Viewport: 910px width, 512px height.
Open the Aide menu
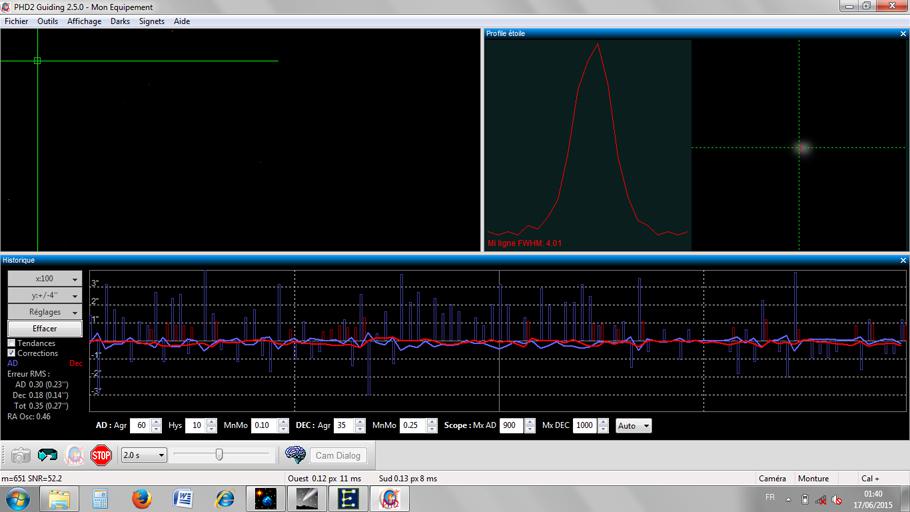[182, 21]
